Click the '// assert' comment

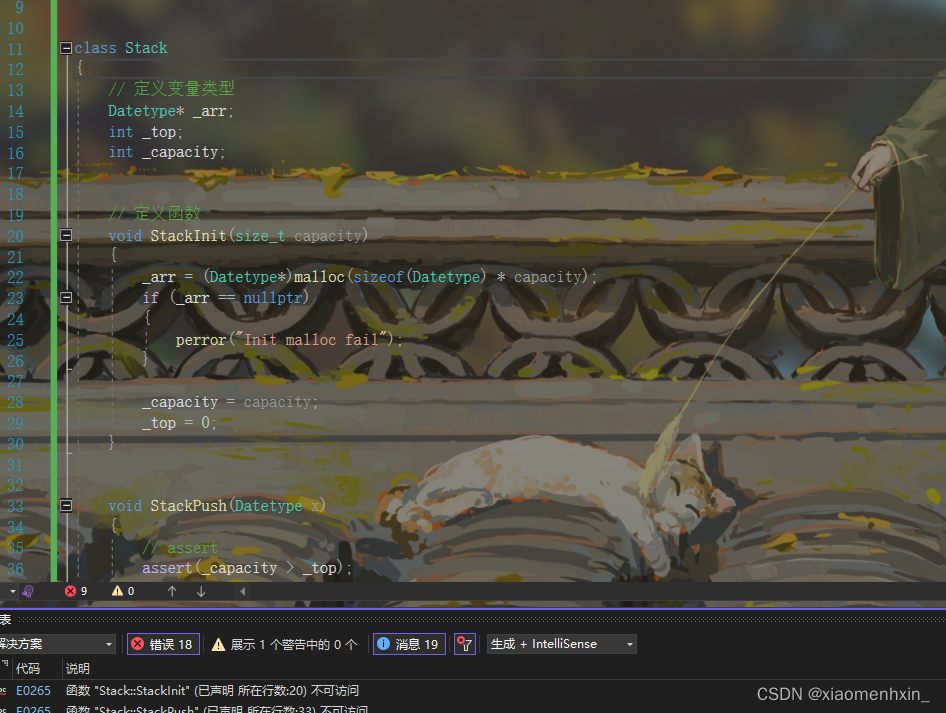coord(180,548)
